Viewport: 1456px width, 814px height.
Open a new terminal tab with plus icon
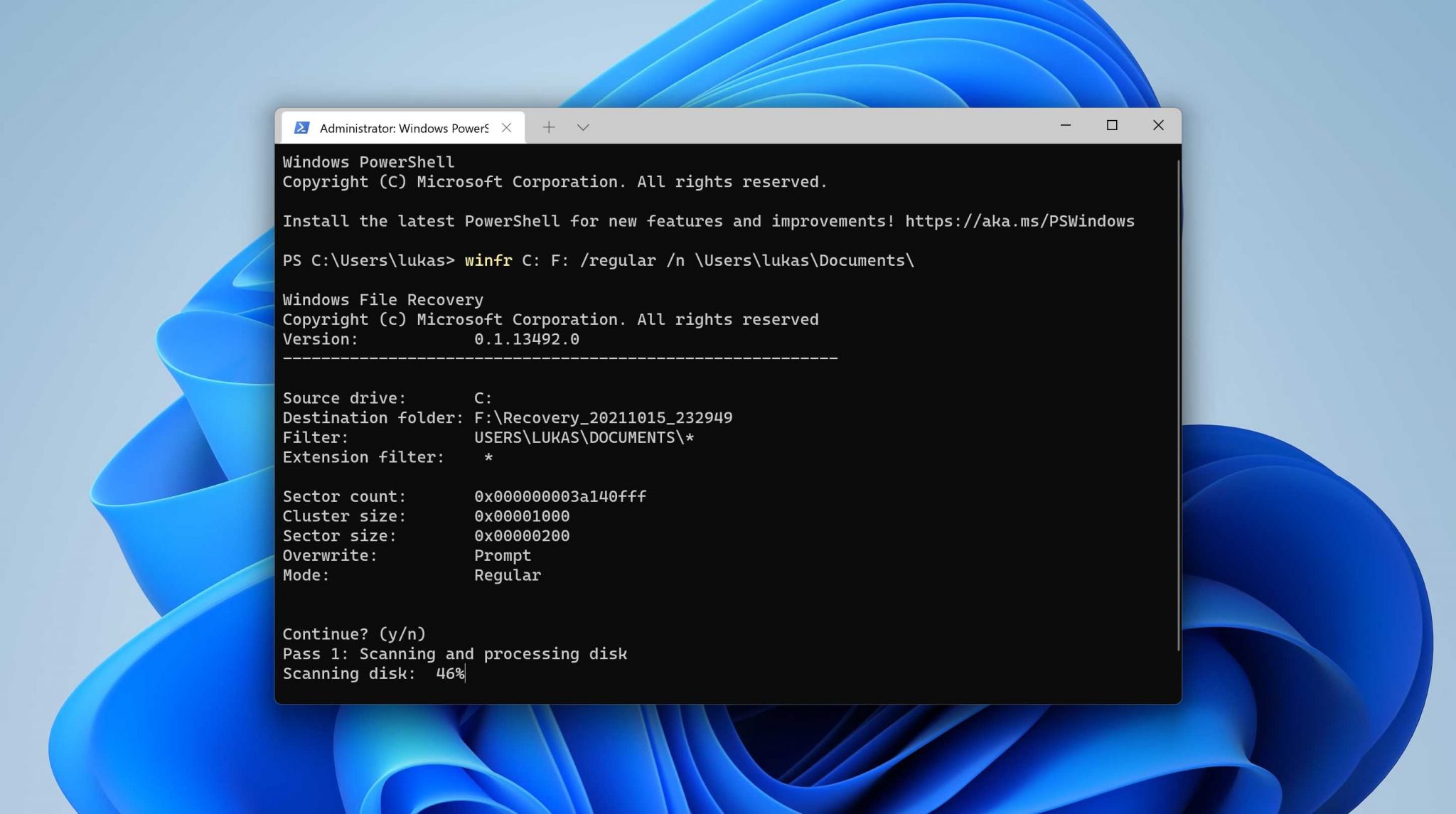click(549, 127)
